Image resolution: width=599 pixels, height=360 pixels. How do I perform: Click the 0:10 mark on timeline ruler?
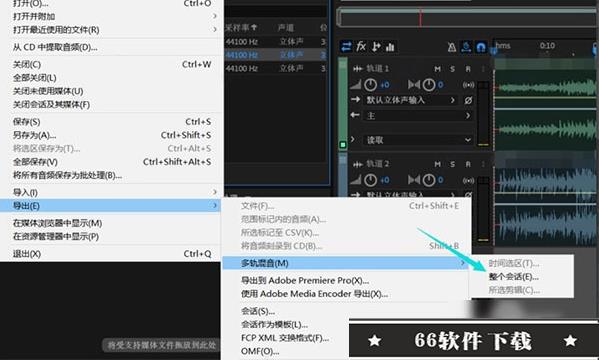pos(547,45)
